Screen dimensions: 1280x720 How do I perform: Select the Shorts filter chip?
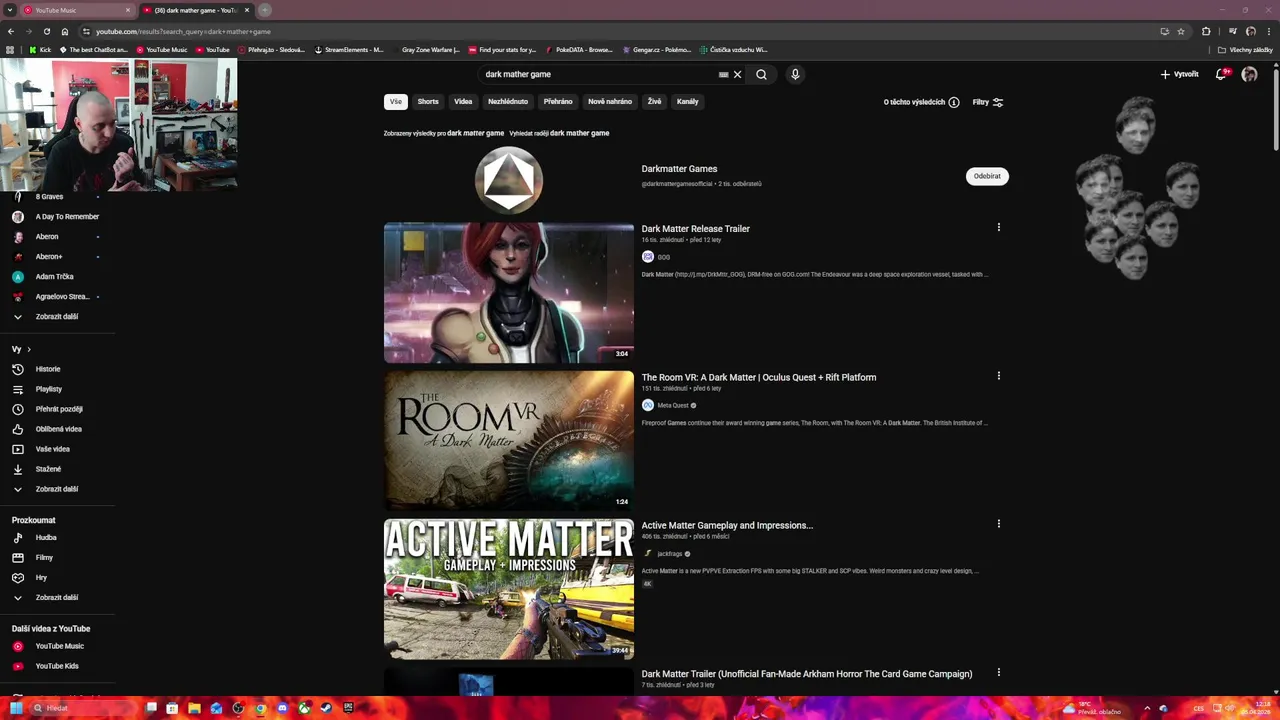tap(428, 101)
